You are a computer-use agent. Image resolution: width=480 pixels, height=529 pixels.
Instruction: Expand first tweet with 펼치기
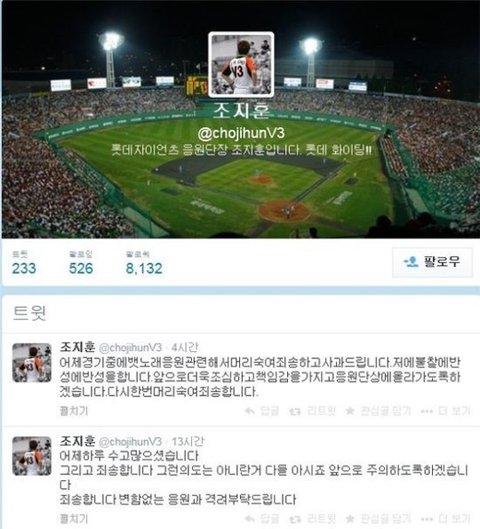pyautogui.click(x=74, y=411)
